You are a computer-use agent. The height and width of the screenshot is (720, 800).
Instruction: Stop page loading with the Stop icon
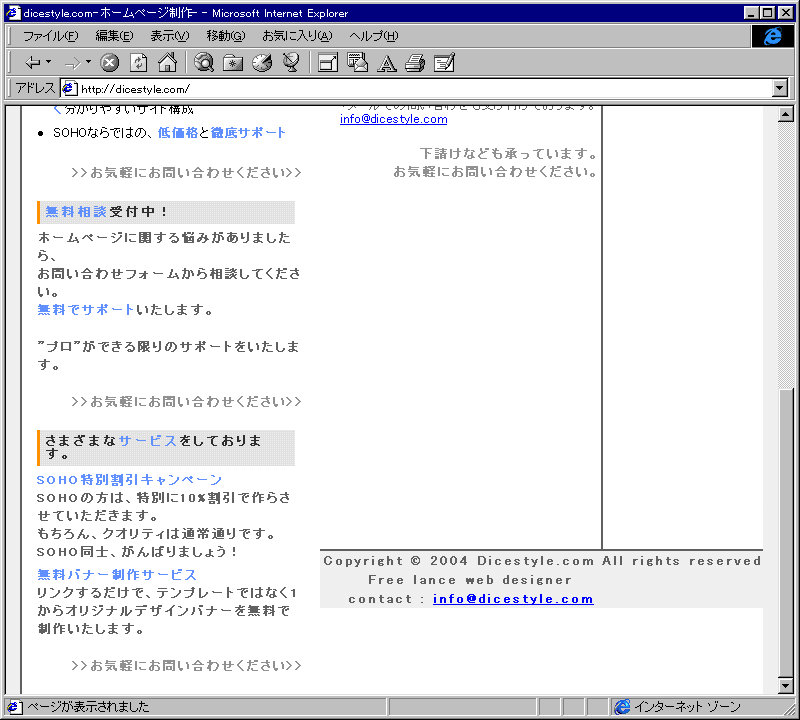pyautogui.click(x=109, y=63)
